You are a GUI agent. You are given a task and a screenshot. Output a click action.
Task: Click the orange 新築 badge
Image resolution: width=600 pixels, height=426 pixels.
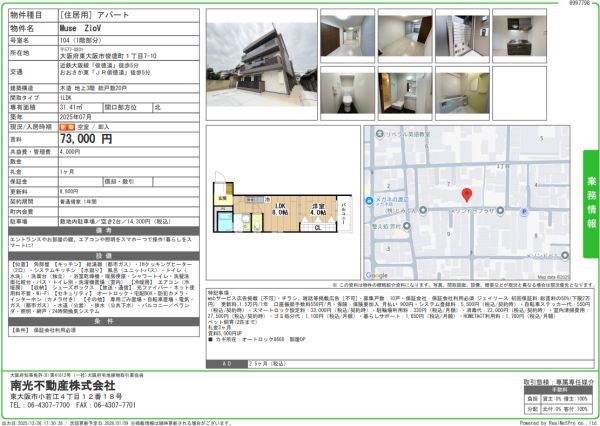(67, 127)
